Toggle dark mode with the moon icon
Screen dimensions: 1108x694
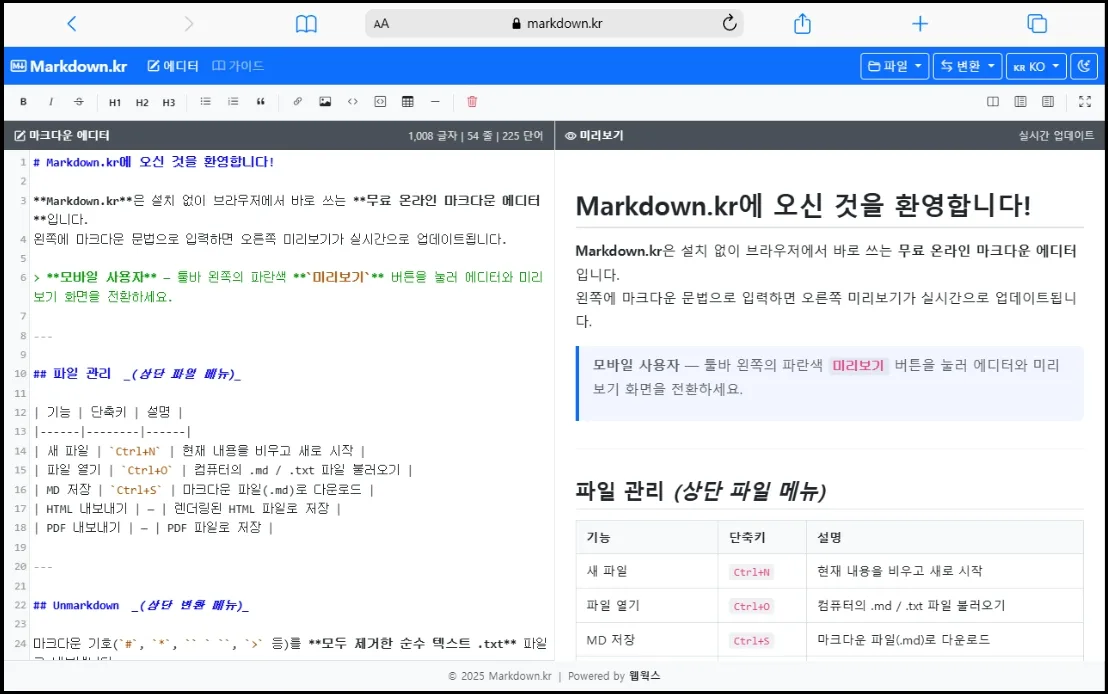pos(1084,66)
